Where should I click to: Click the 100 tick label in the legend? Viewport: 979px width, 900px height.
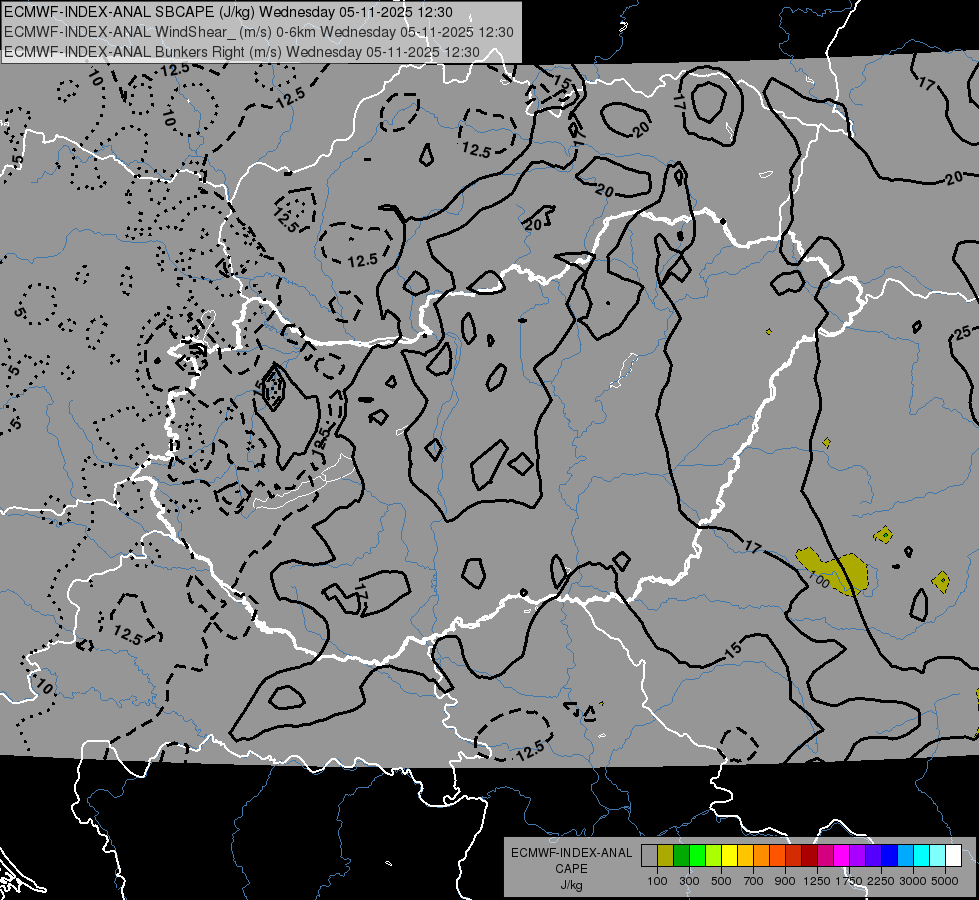657,881
